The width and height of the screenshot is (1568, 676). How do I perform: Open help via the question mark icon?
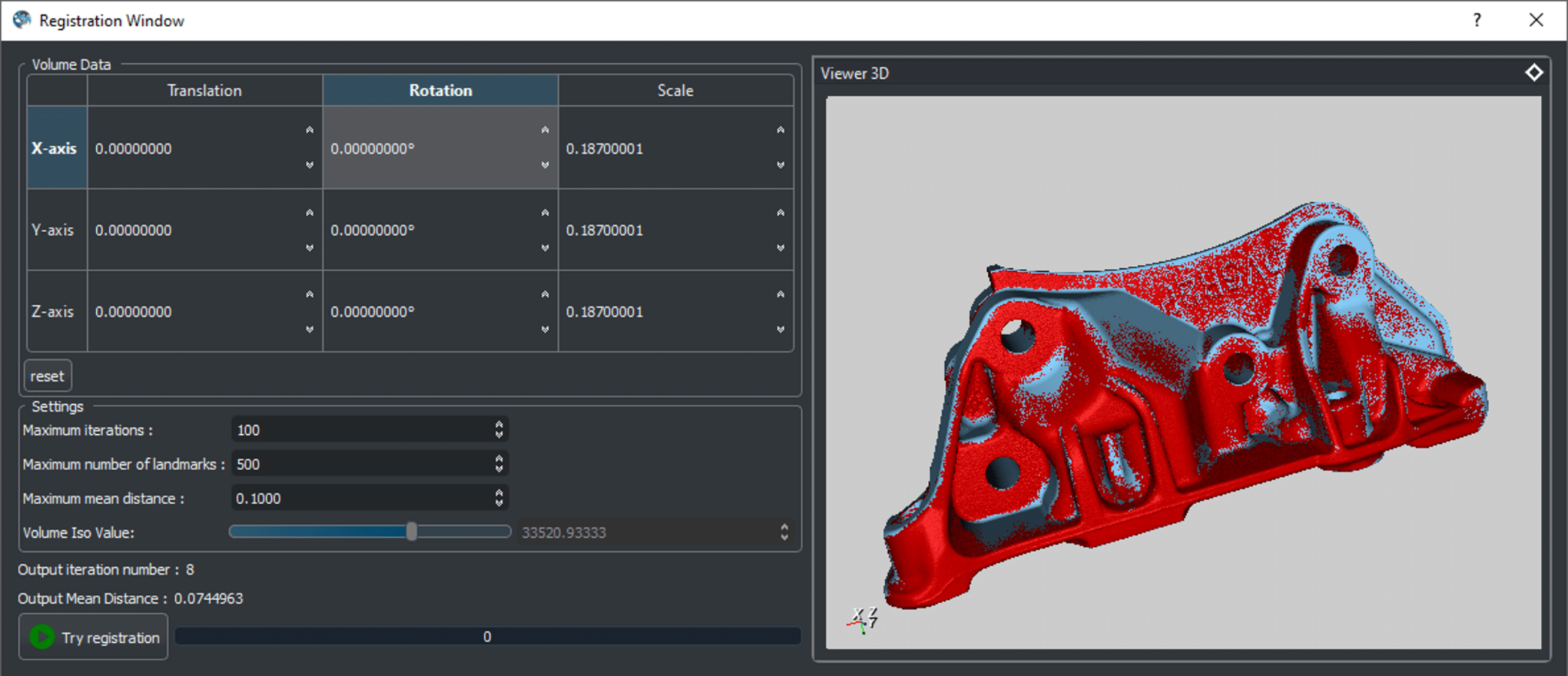[1477, 20]
